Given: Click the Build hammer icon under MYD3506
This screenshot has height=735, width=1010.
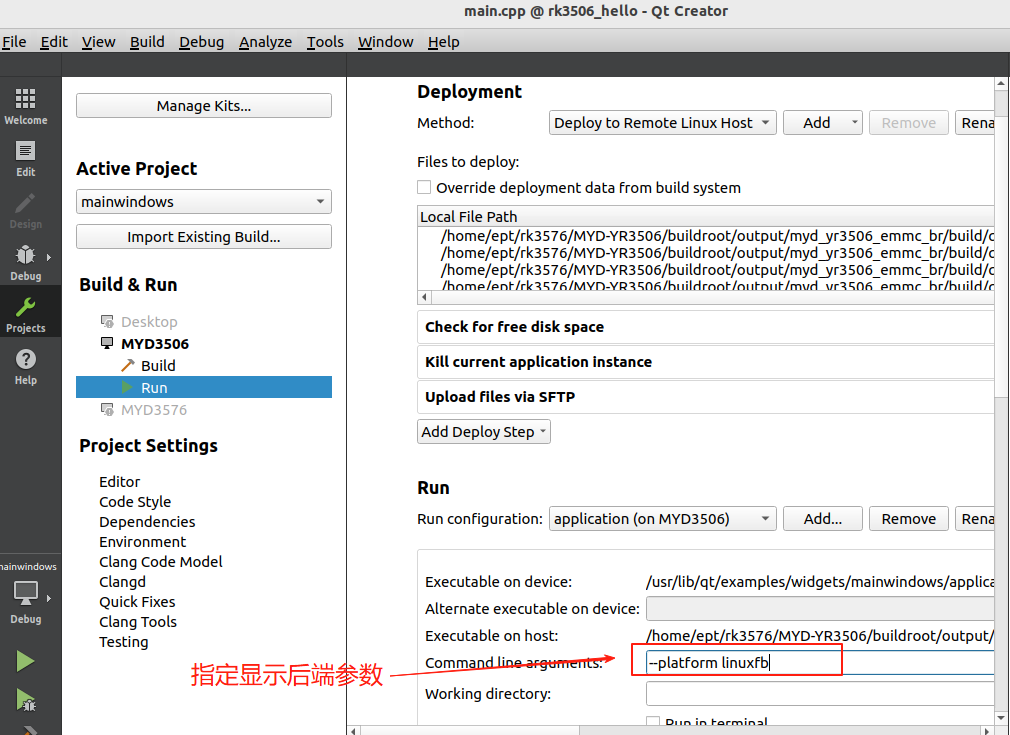Looking at the screenshot, I should [128, 366].
